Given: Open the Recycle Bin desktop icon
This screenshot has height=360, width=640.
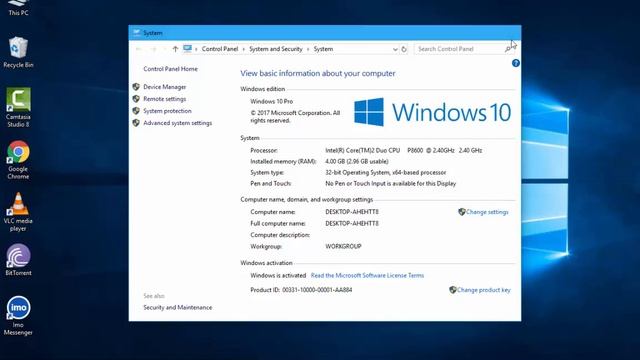Looking at the screenshot, I should pyautogui.click(x=18, y=52).
